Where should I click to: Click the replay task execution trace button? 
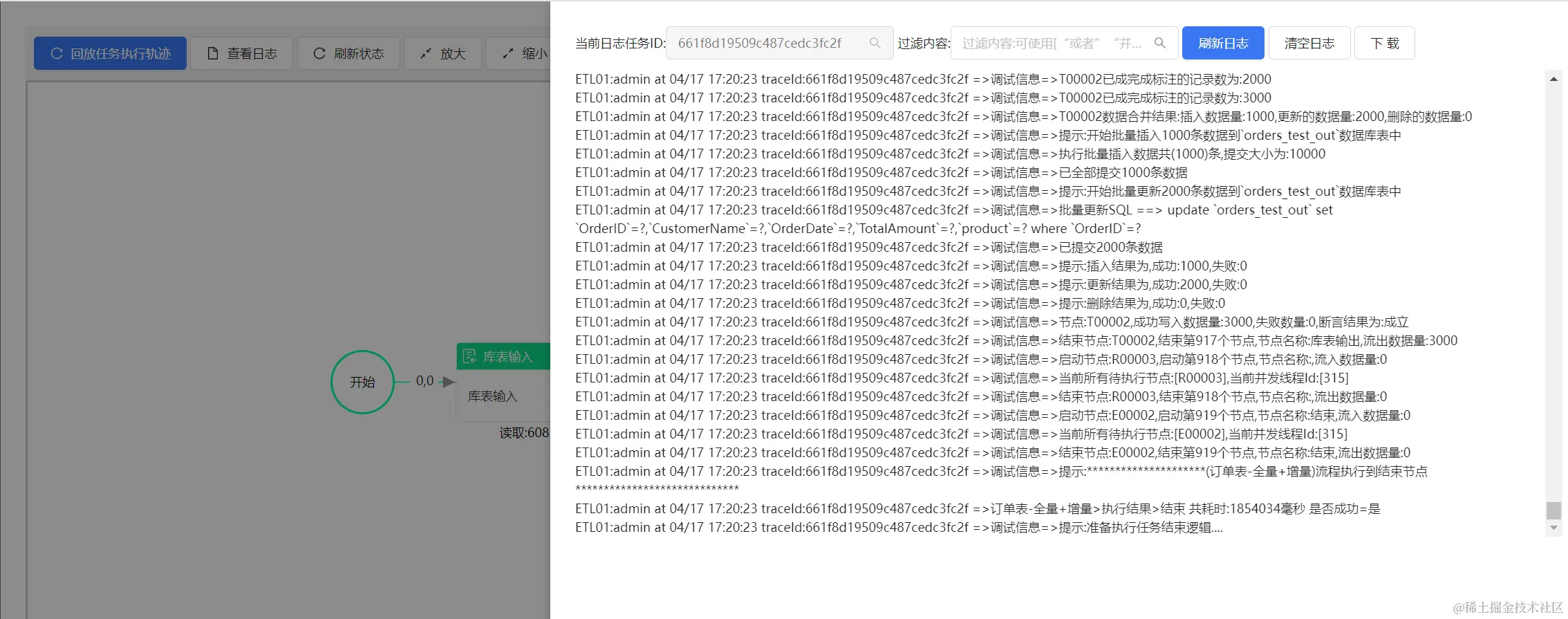coord(110,53)
